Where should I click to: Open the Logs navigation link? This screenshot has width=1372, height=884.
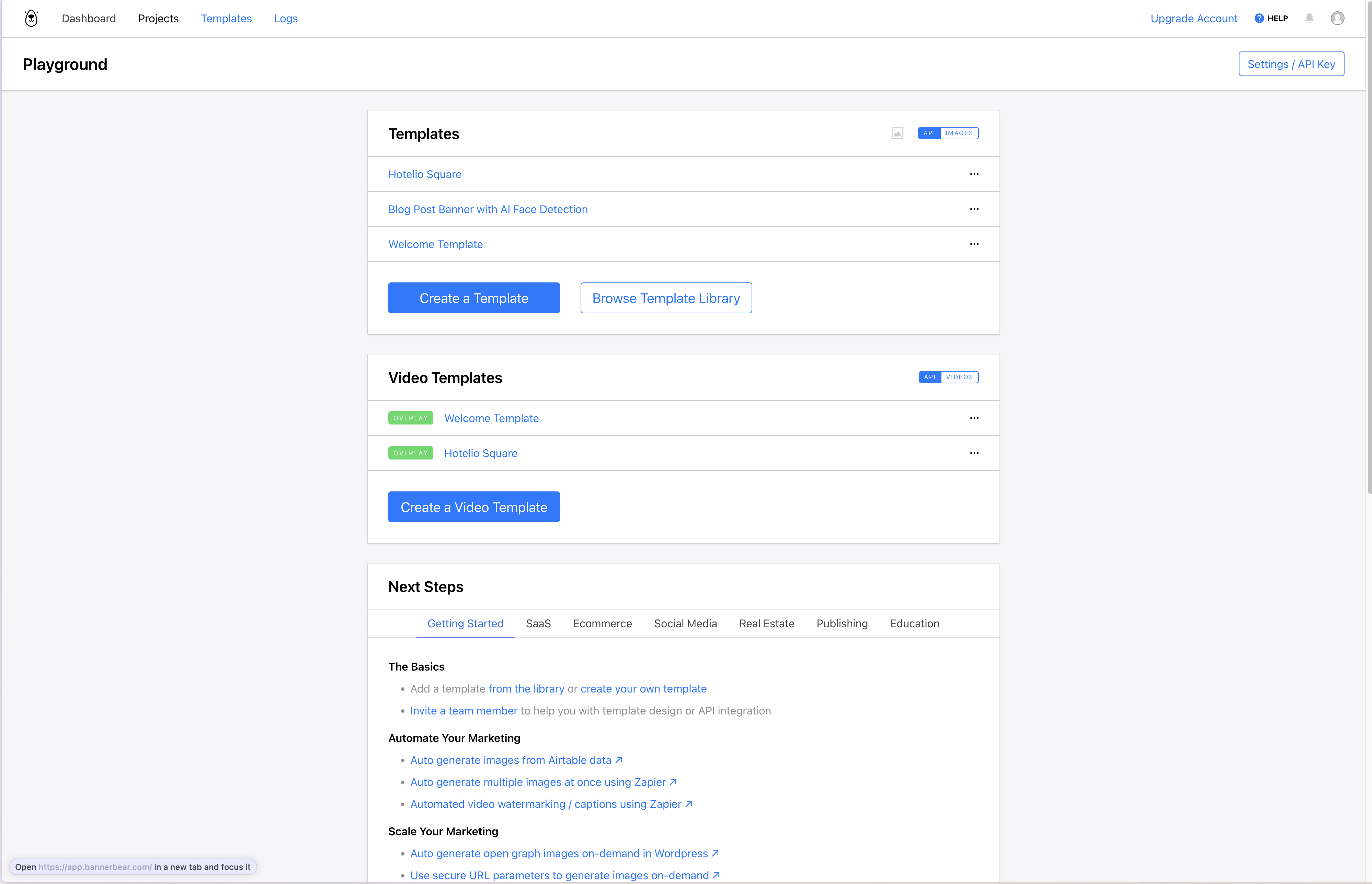click(286, 19)
